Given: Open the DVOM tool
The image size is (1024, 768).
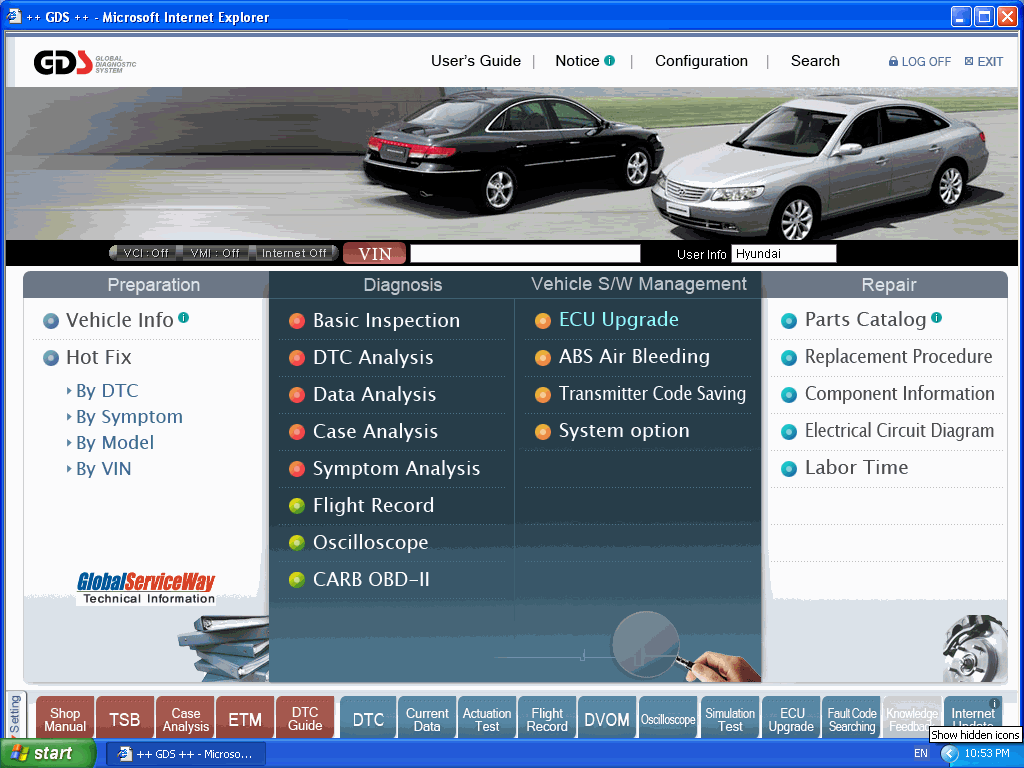Looking at the screenshot, I should [607, 717].
